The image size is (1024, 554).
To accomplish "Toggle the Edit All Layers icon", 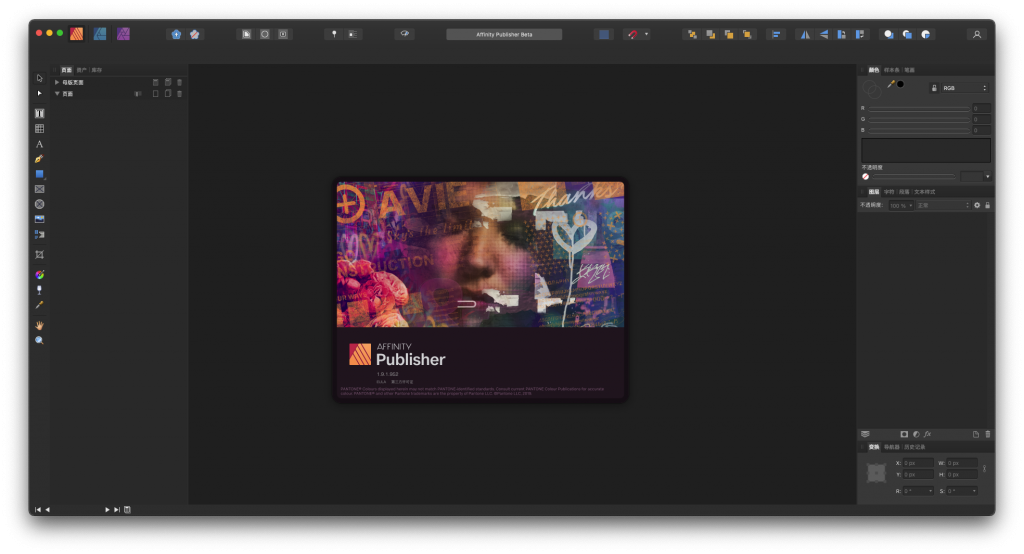I will [x=865, y=434].
